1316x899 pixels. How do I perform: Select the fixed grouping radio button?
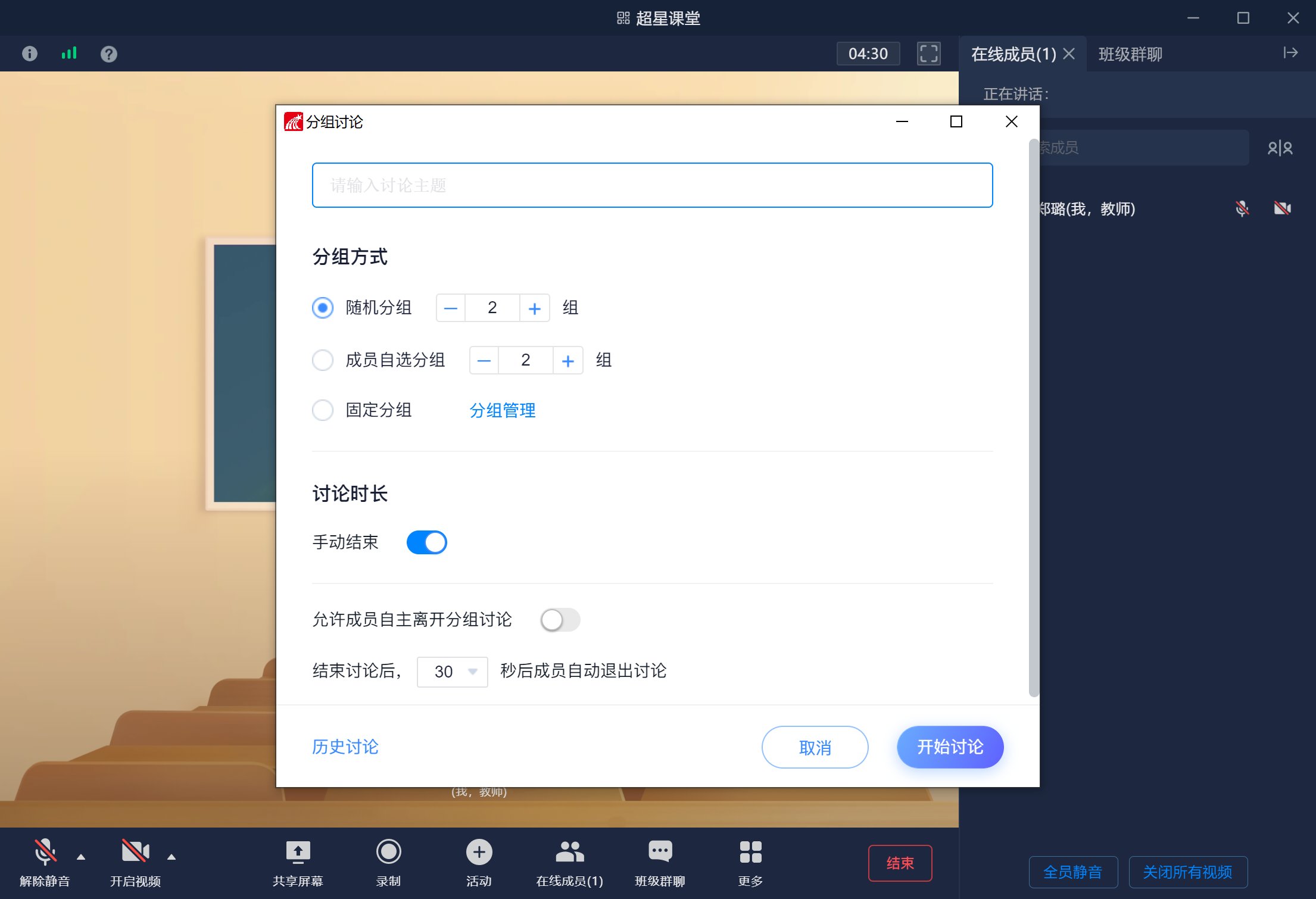323,410
